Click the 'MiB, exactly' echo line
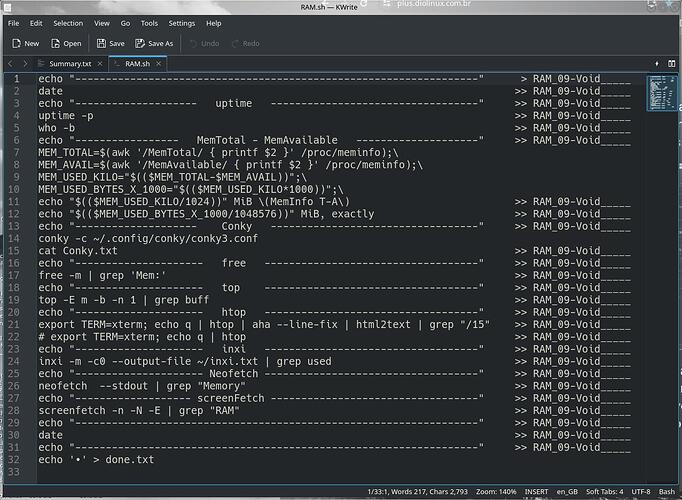 [206, 214]
